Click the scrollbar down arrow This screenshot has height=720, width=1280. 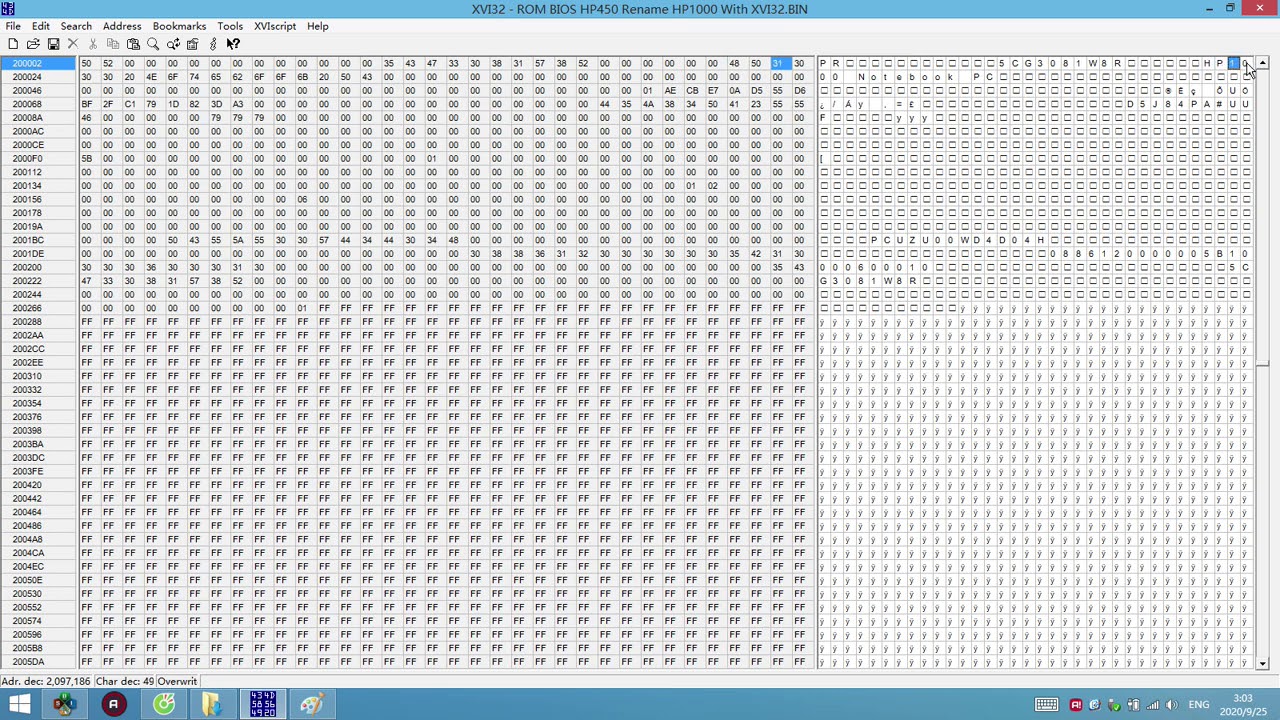click(1263, 664)
